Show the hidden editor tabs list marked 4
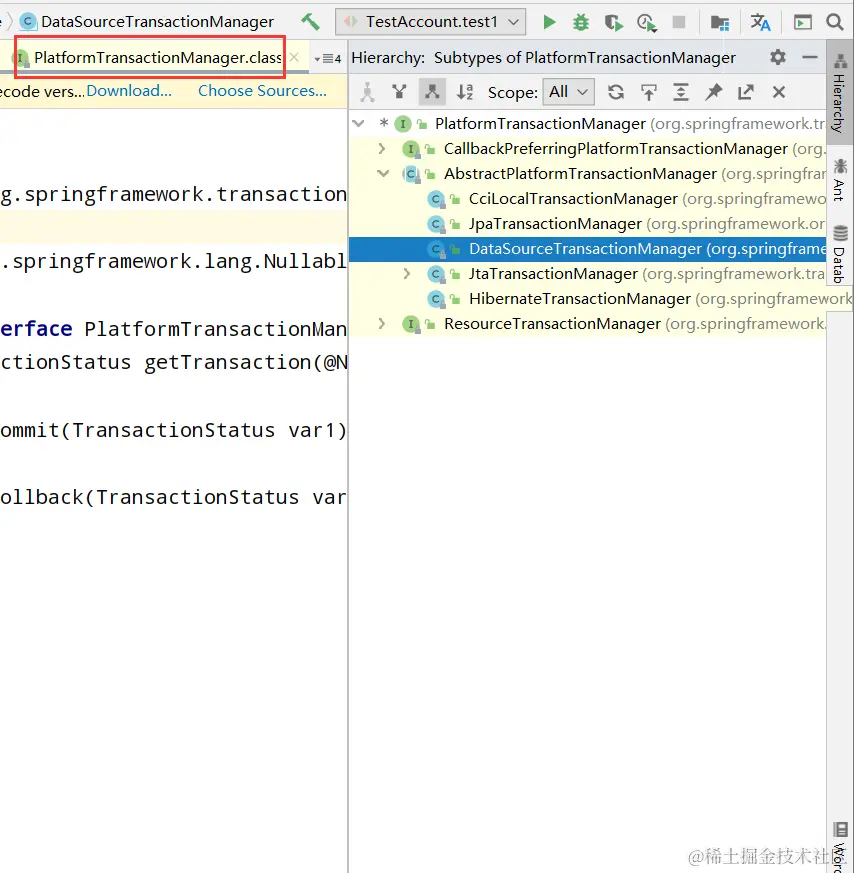This screenshot has width=854, height=873. coord(328,58)
